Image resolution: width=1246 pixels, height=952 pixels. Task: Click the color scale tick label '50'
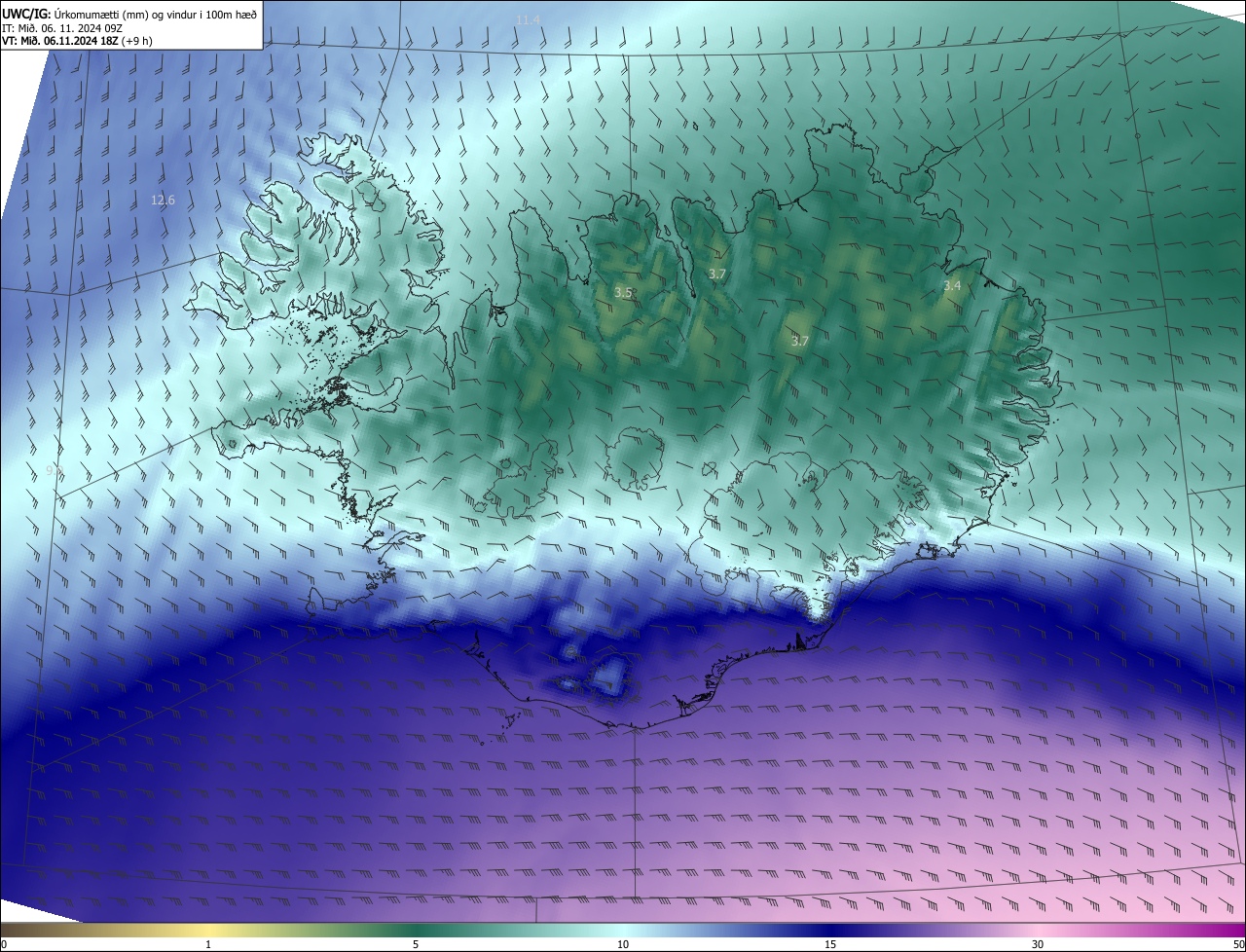pos(1238,945)
